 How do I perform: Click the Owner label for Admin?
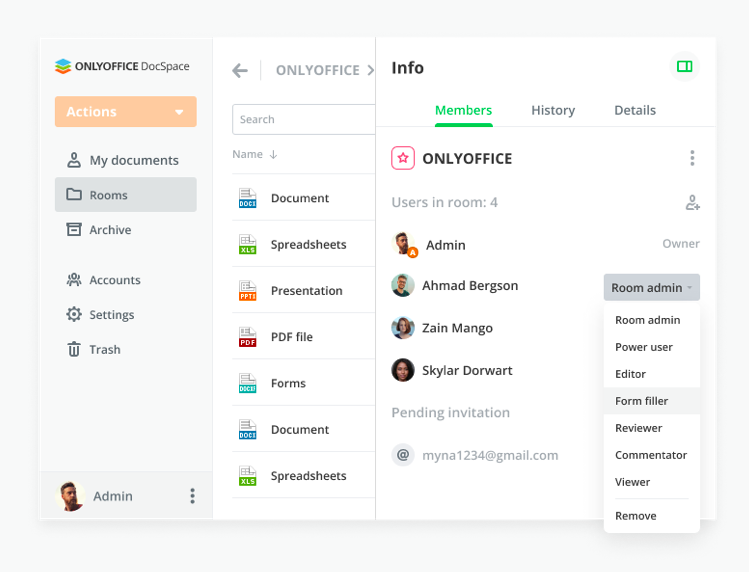[x=681, y=244]
